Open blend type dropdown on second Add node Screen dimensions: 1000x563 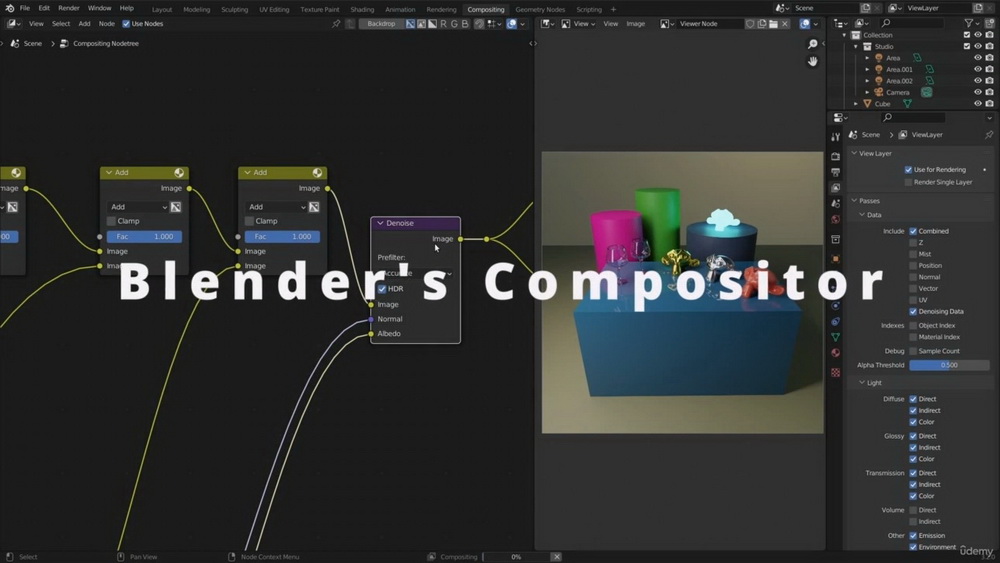276,207
